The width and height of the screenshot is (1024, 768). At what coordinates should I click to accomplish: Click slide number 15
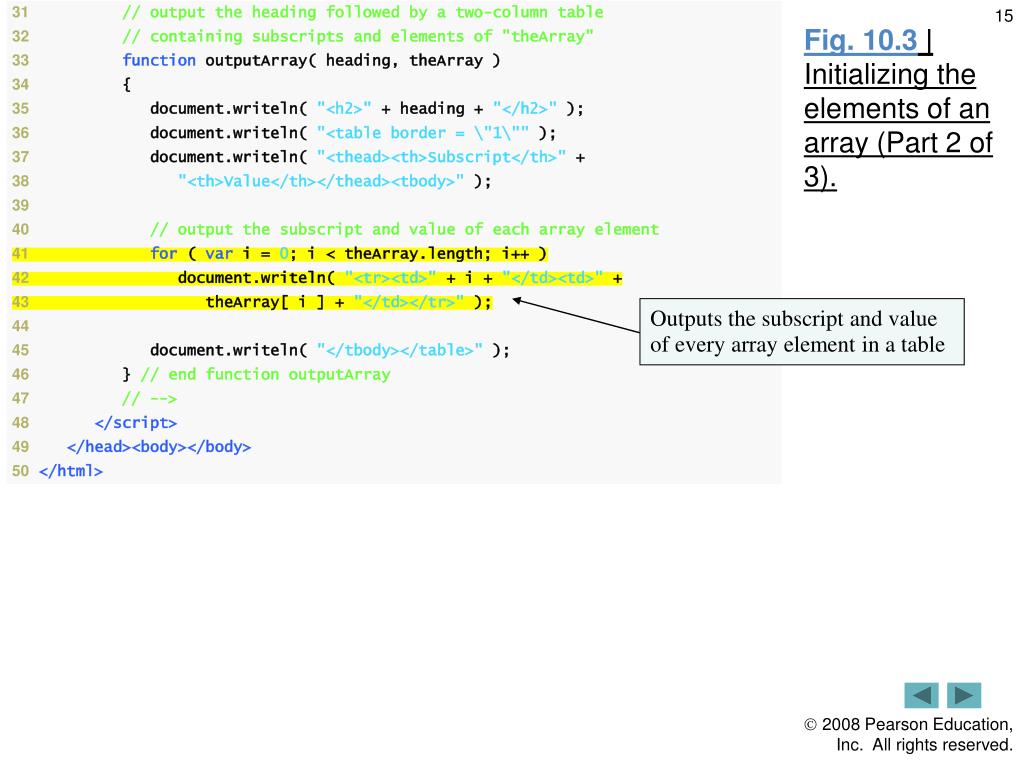coord(1004,16)
